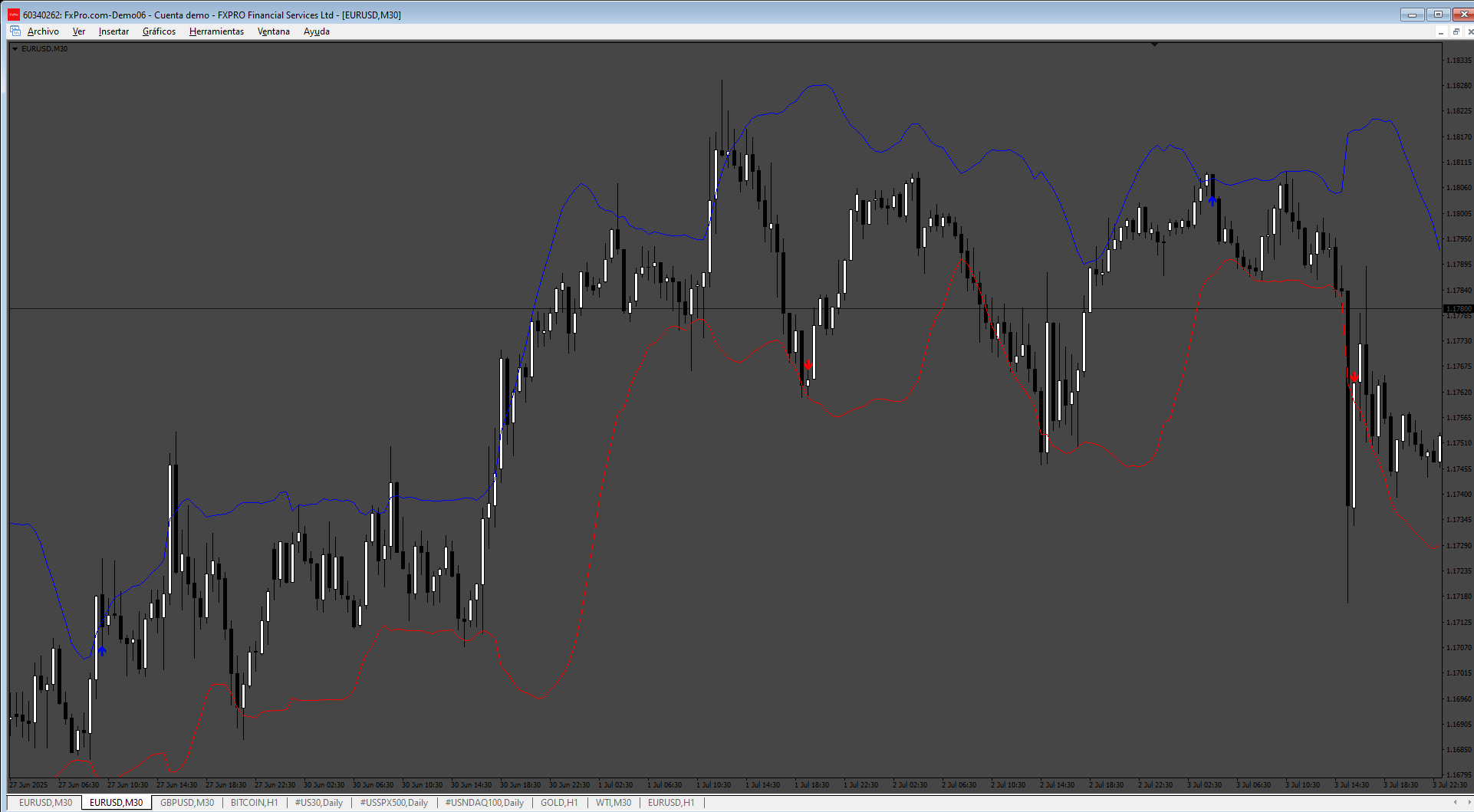Open the Ventana menu
Screen dimensions: 1474x812
[273, 31]
